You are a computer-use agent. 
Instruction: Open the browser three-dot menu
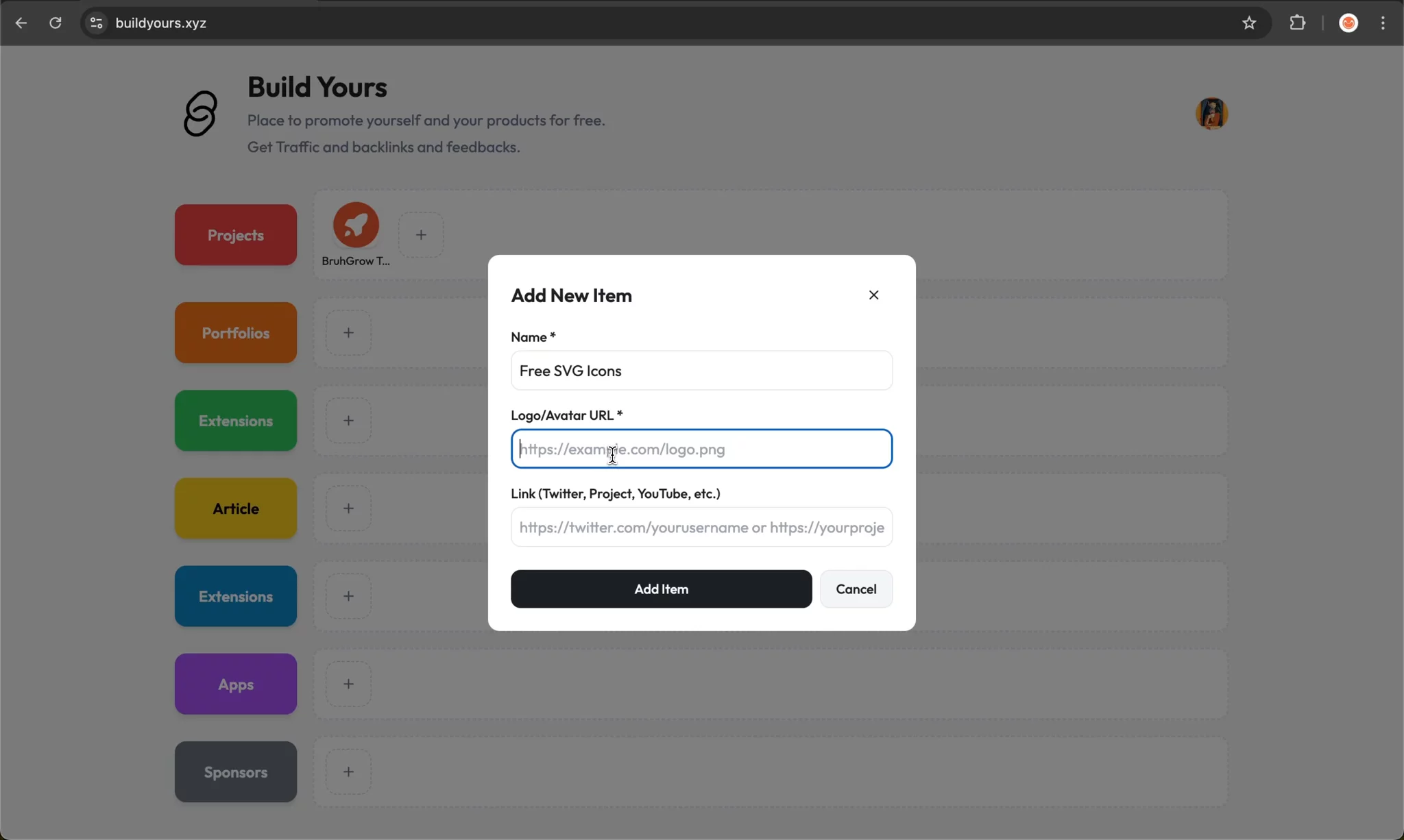(x=1383, y=23)
